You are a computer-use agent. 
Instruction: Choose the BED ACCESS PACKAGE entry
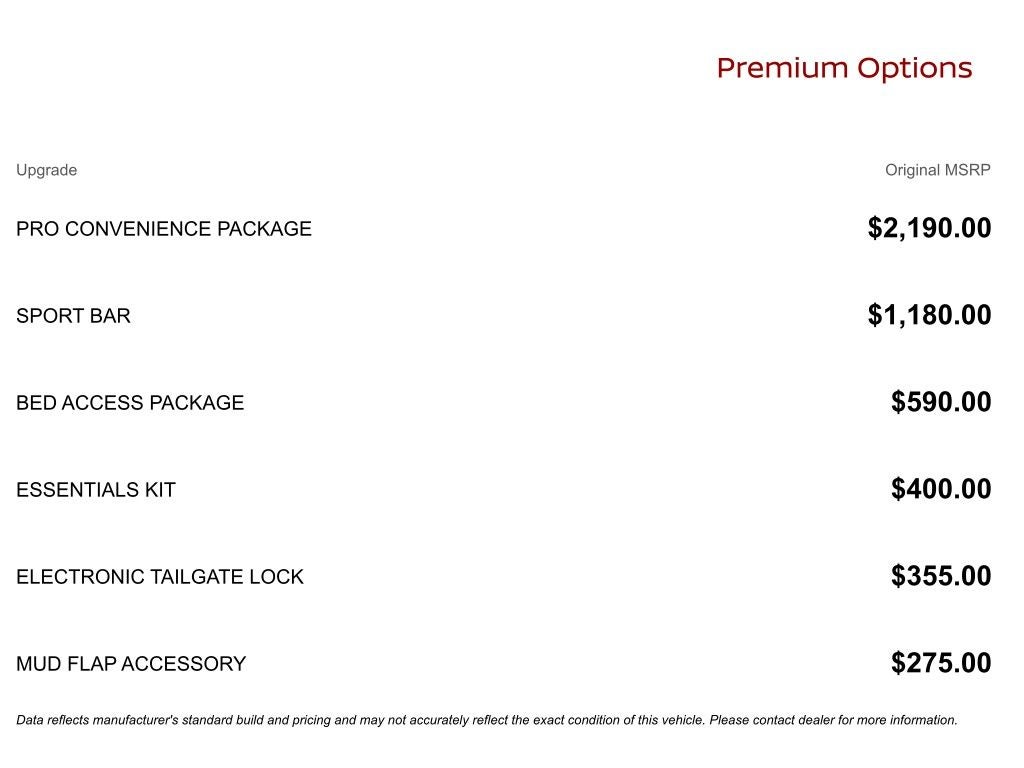coord(130,403)
